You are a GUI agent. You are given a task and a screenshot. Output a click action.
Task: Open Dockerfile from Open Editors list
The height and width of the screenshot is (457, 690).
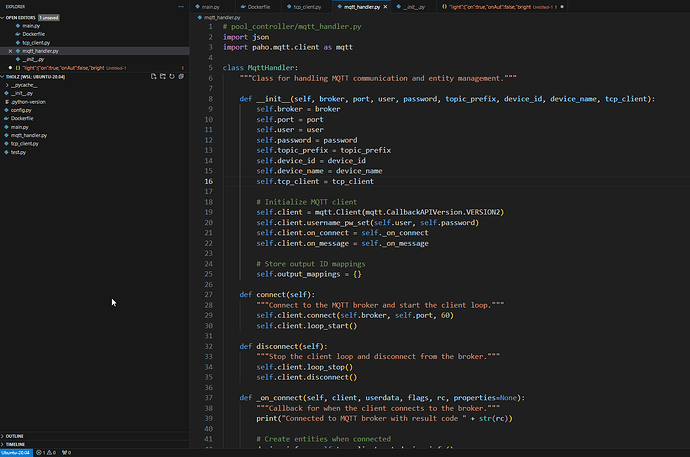point(33,34)
